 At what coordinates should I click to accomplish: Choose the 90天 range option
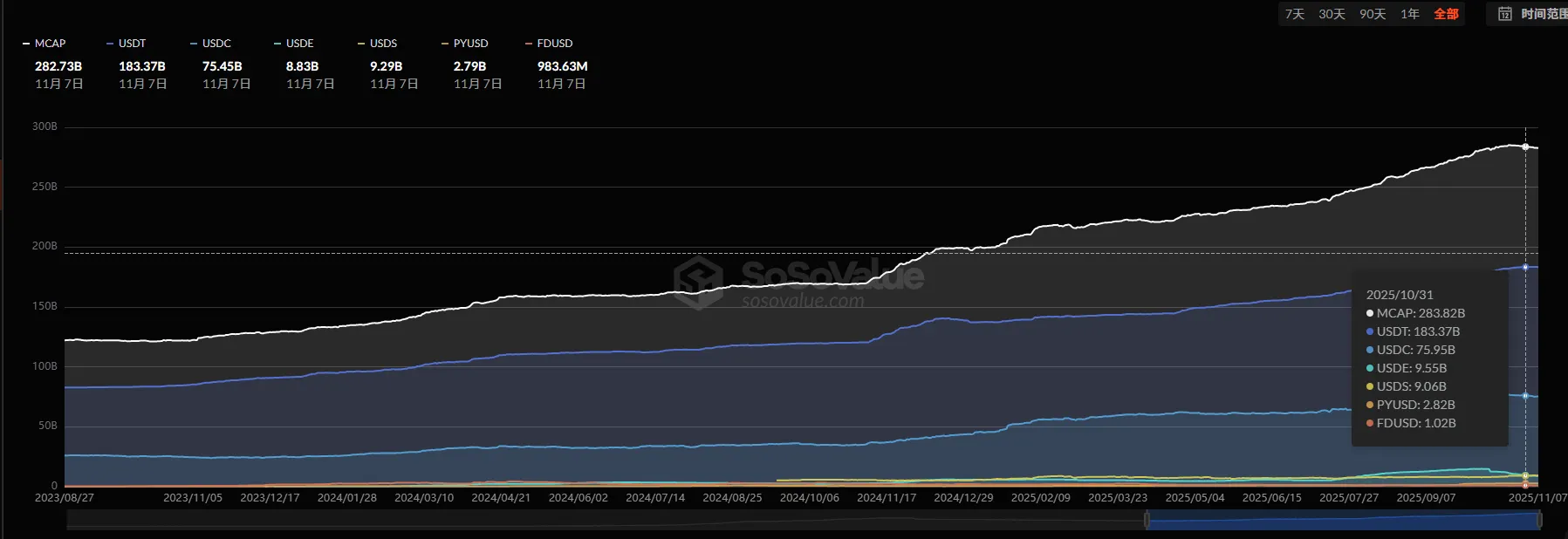point(1373,14)
